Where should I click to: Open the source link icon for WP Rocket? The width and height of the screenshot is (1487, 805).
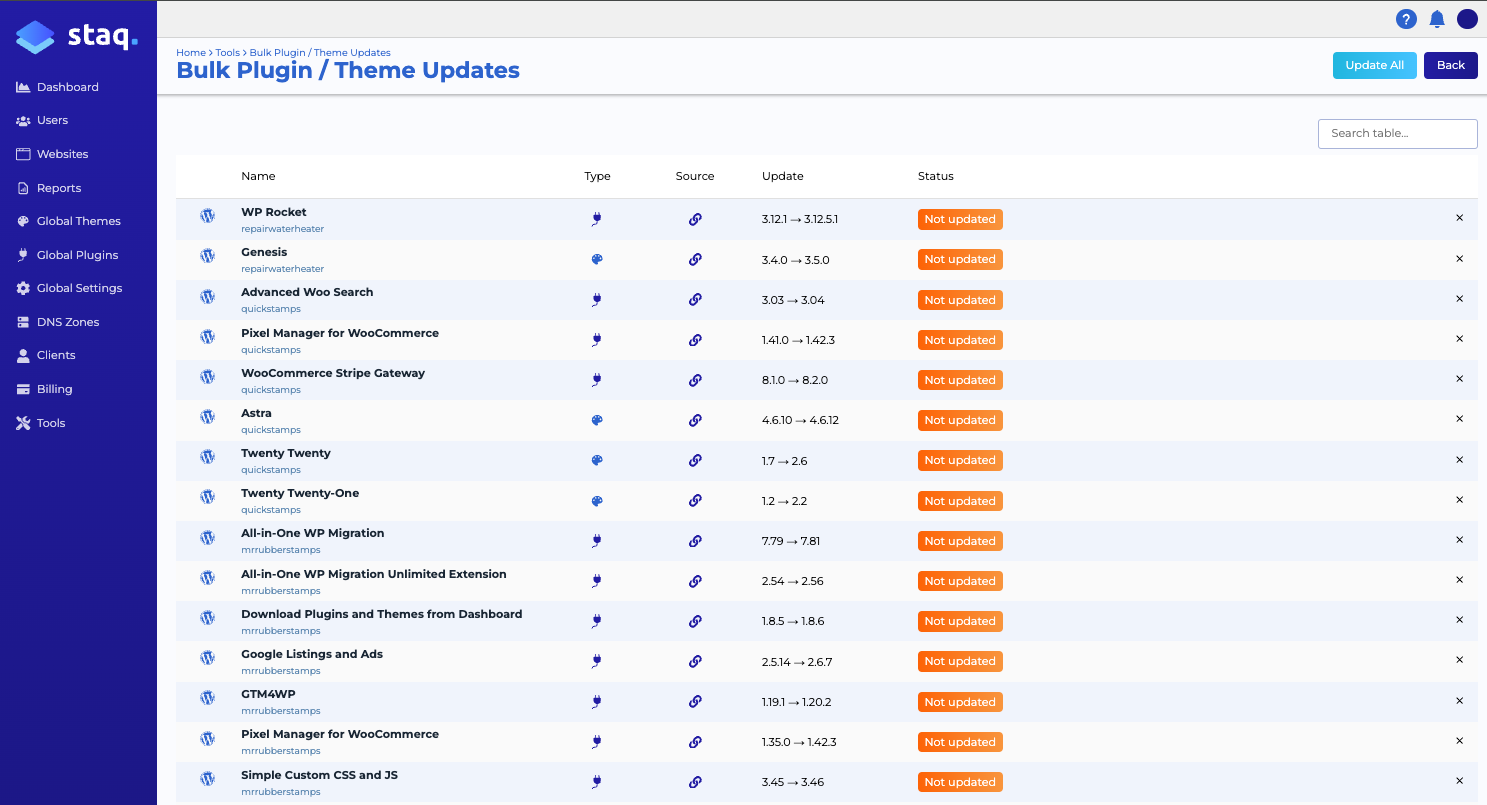[695, 219]
